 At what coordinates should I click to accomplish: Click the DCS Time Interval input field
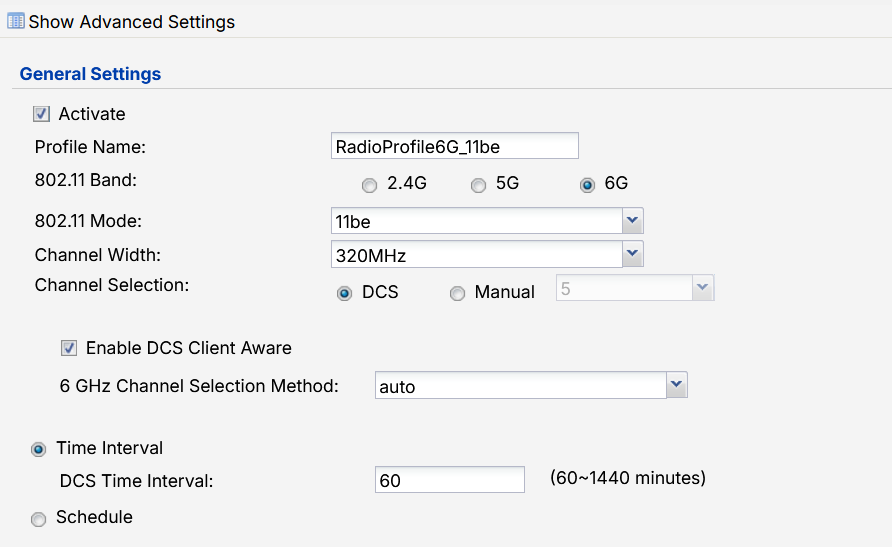449,480
